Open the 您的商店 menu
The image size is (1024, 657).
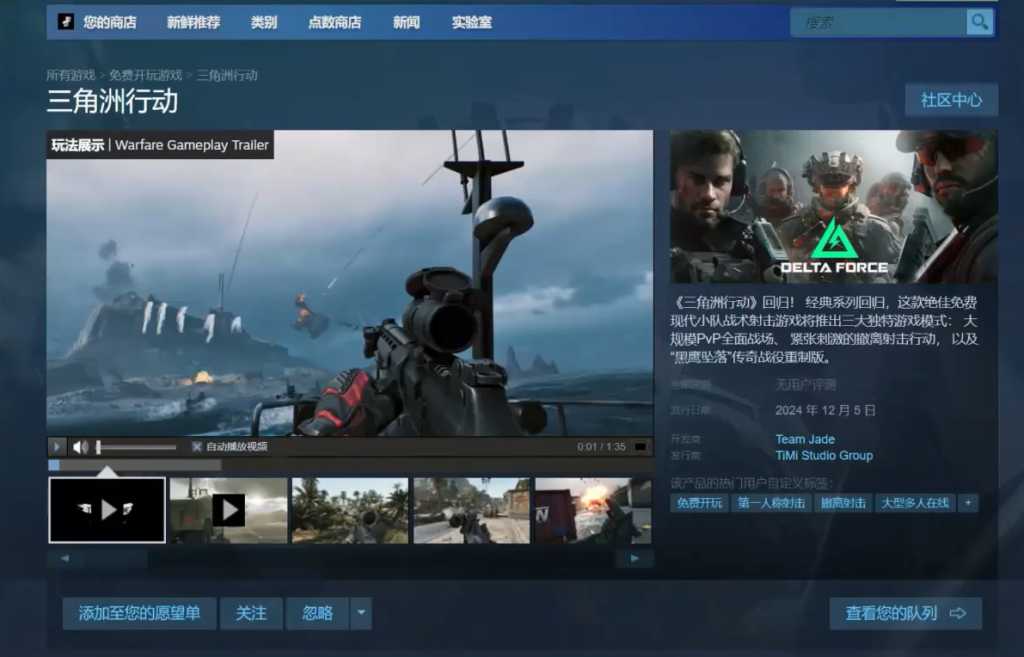click(110, 22)
